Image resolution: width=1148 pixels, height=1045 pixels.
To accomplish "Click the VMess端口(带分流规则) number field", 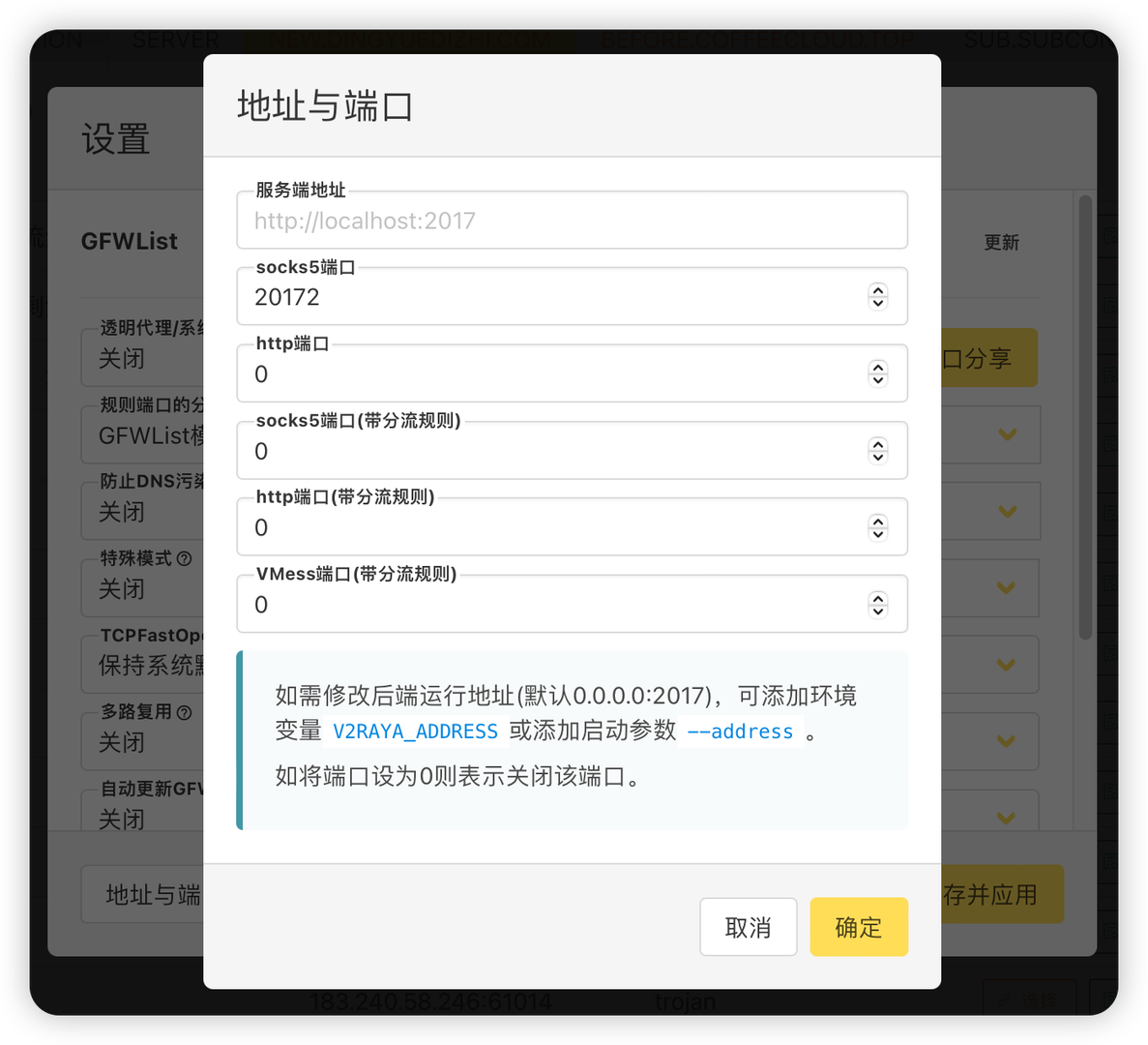I will pyautogui.click(x=551, y=605).
